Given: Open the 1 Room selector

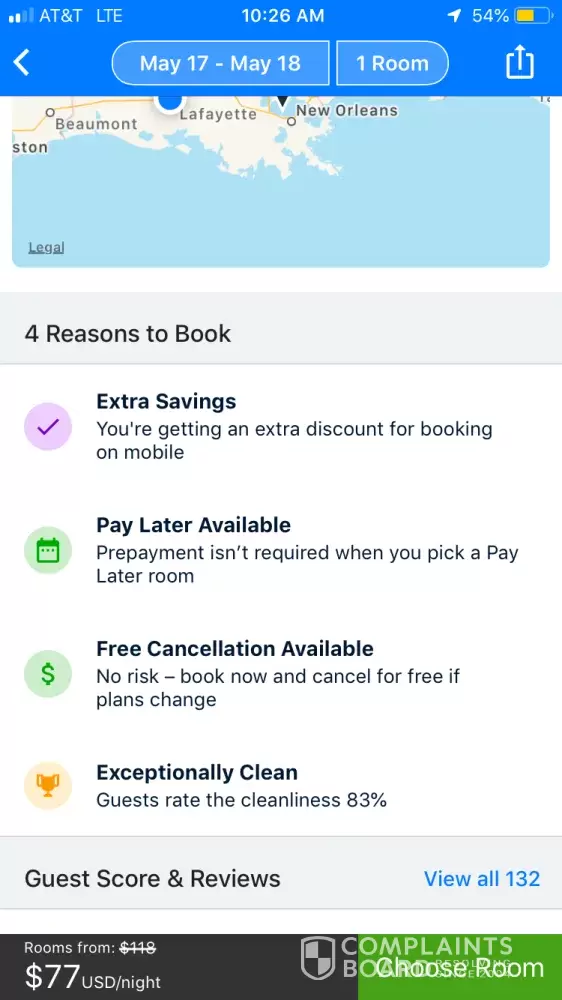Looking at the screenshot, I should point(392,63).
